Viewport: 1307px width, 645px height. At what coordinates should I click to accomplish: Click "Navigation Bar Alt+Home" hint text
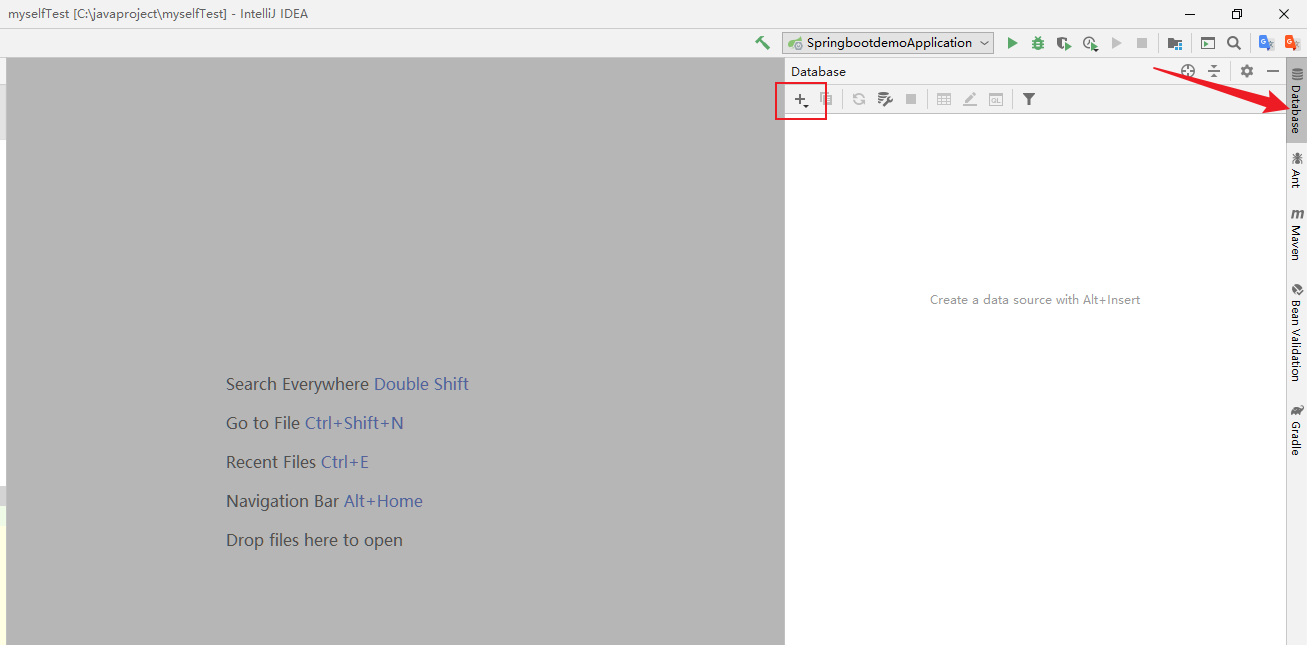(x=324, y=501)
